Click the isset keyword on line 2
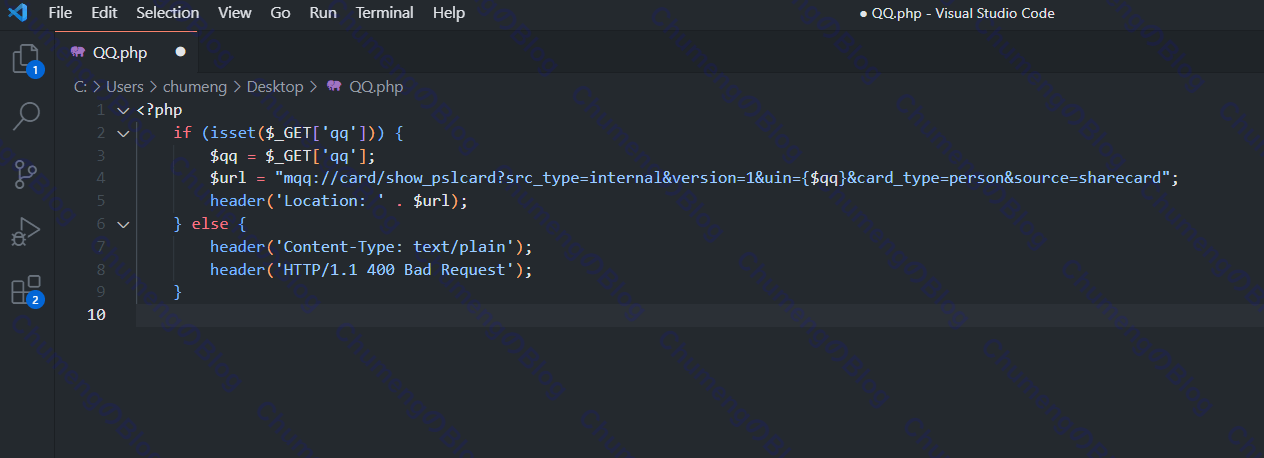The width and height of the screenshot is (1264, 458). coord(233,133)
